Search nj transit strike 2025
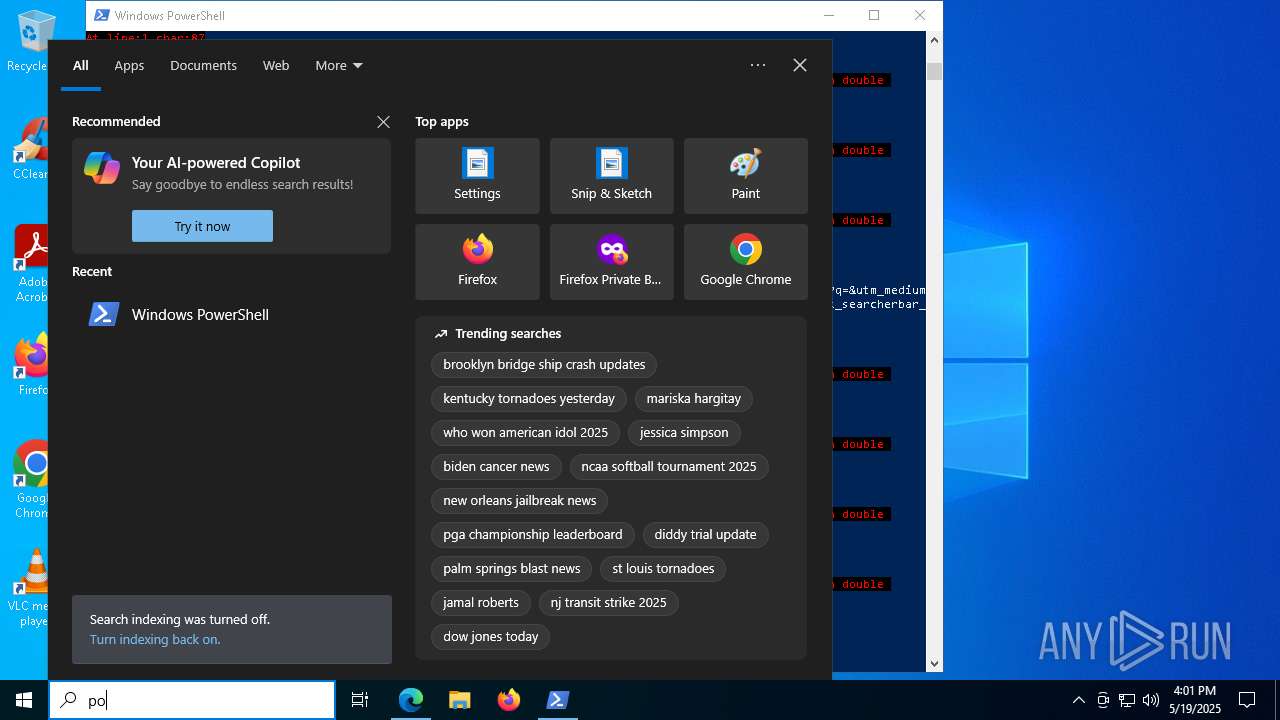1280x720 pixels. coord(608,603)
